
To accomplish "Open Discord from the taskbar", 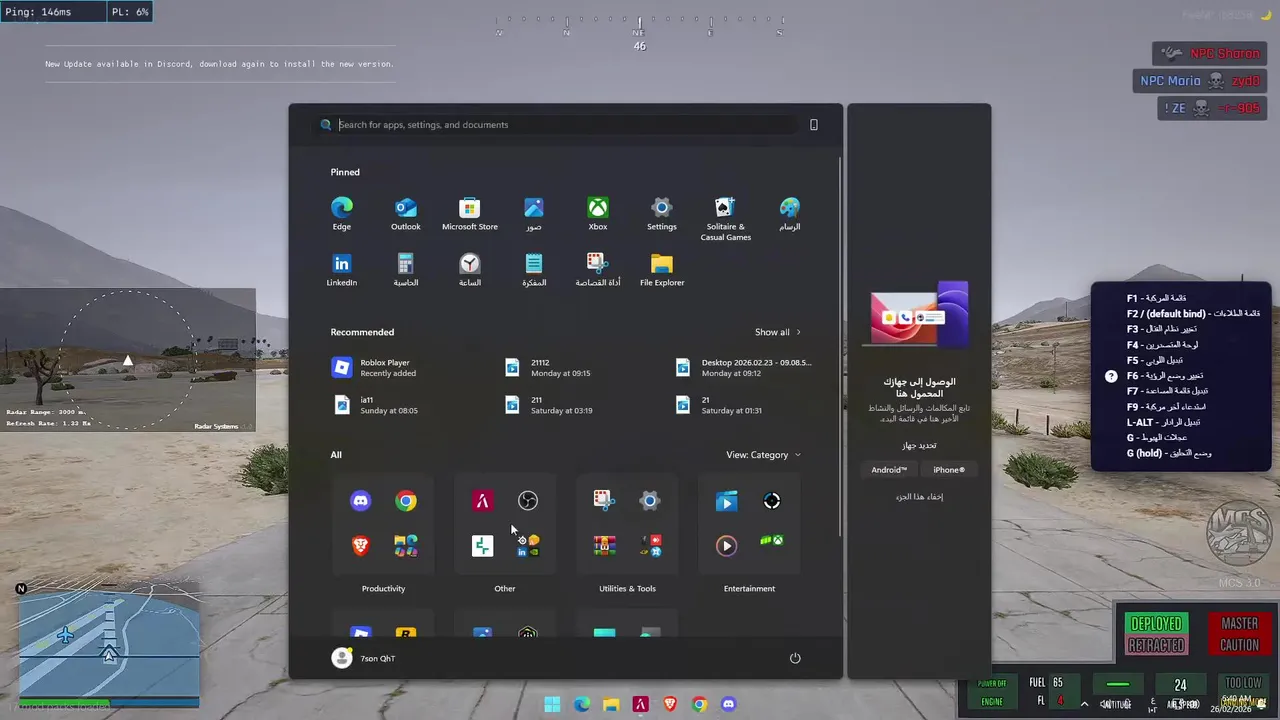I will click(729, 704).
